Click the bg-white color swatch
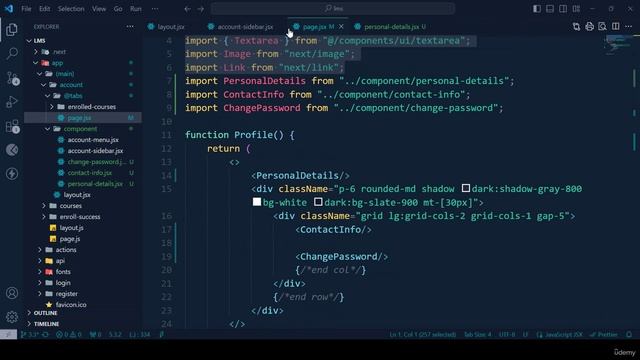The image size is (640, 360). point(257,202)
